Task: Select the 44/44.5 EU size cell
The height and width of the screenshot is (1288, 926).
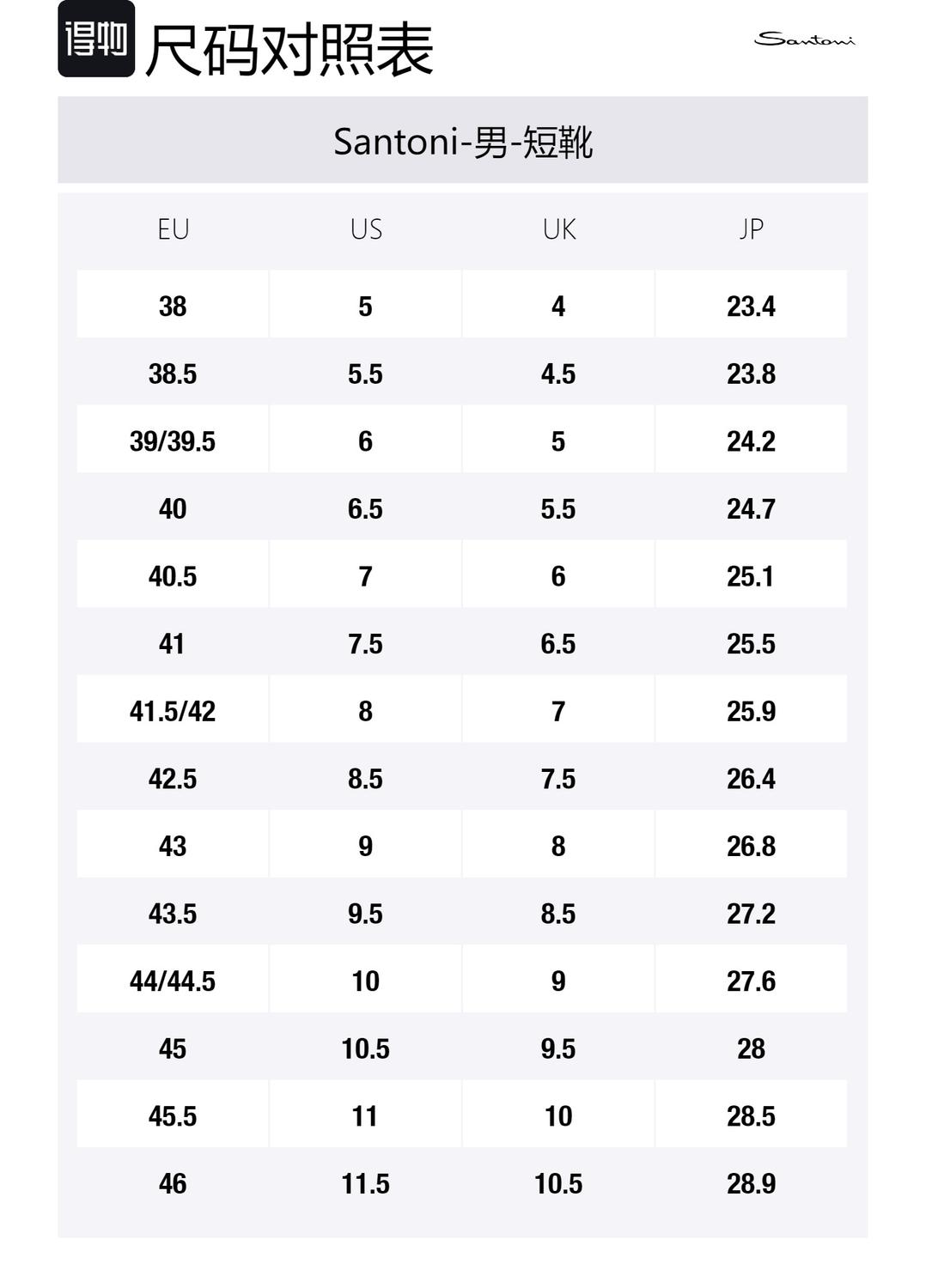Action: pos(173,981)
